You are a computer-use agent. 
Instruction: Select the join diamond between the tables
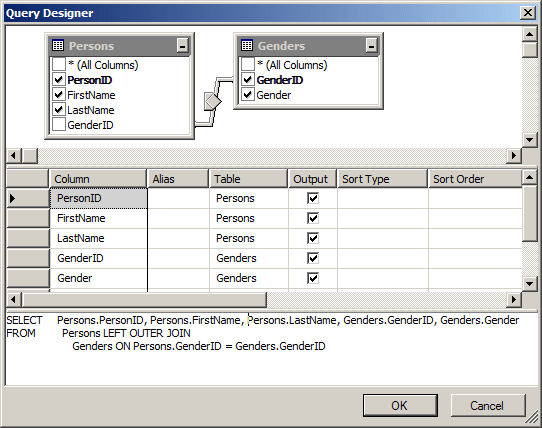point(213,101)
